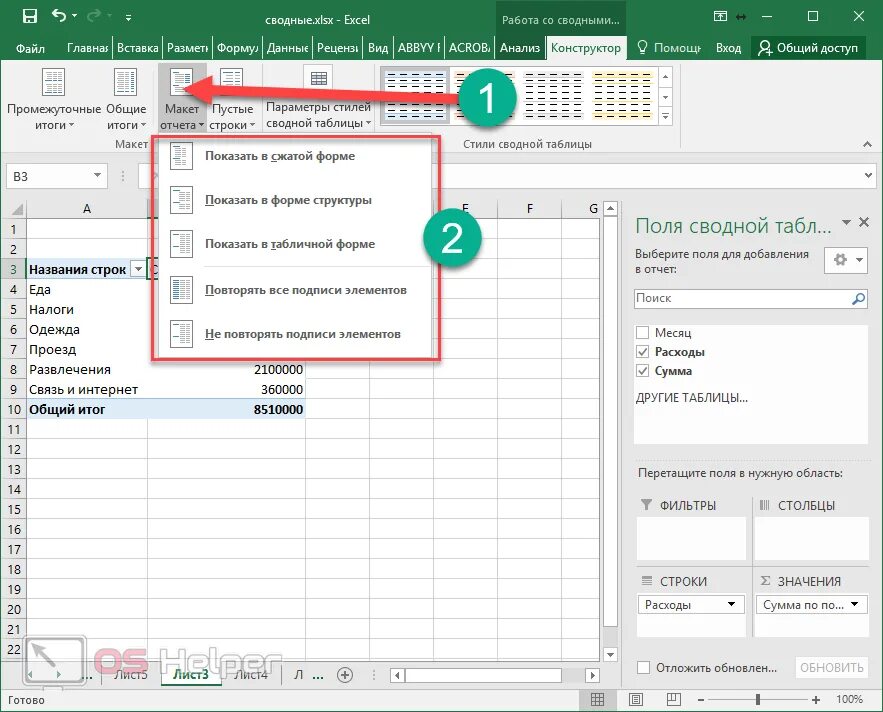
Task: Select the blue pivot table style swatch
Action: tap(416, 95)
